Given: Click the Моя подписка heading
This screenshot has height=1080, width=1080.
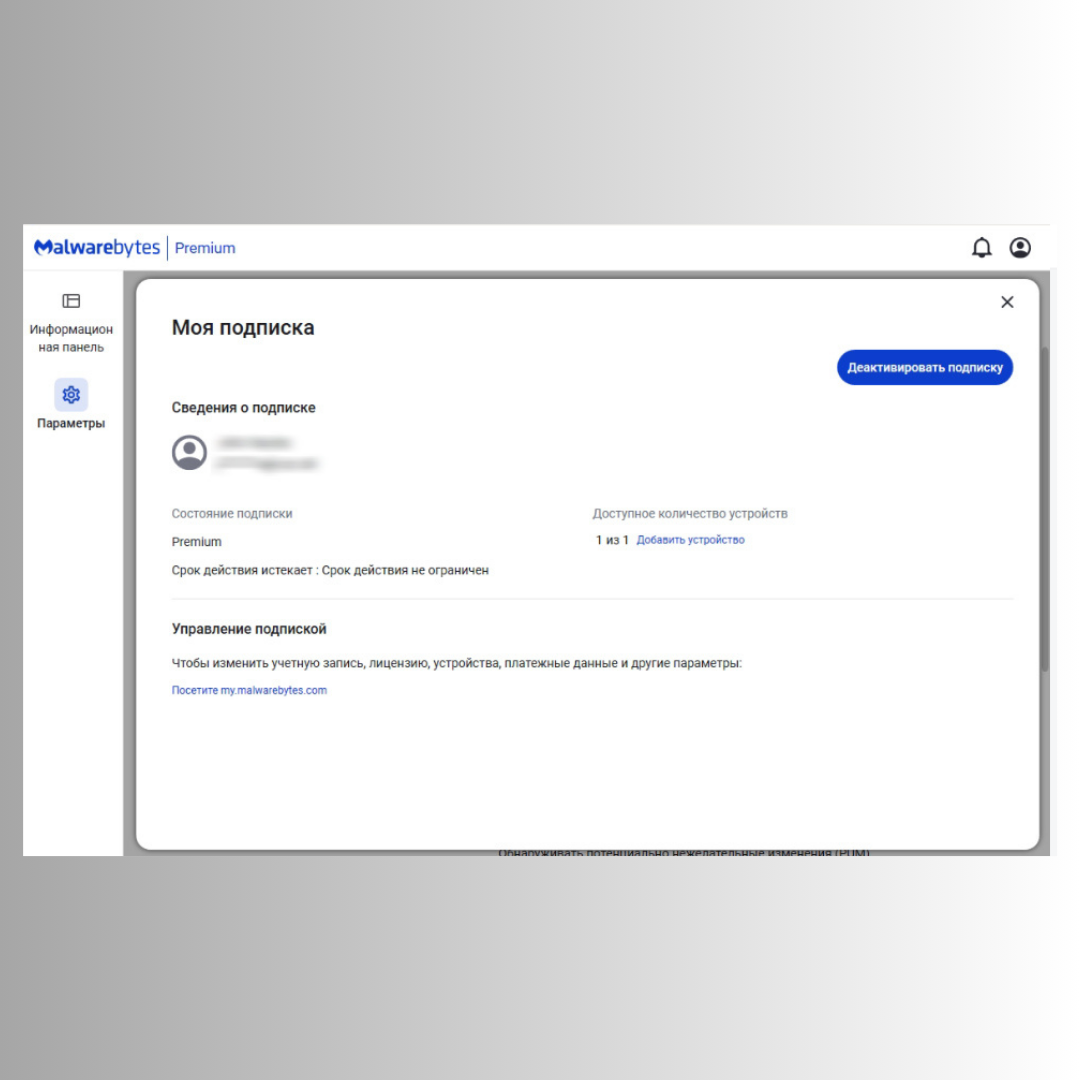Looking at the screenshot, I should 243,327.
